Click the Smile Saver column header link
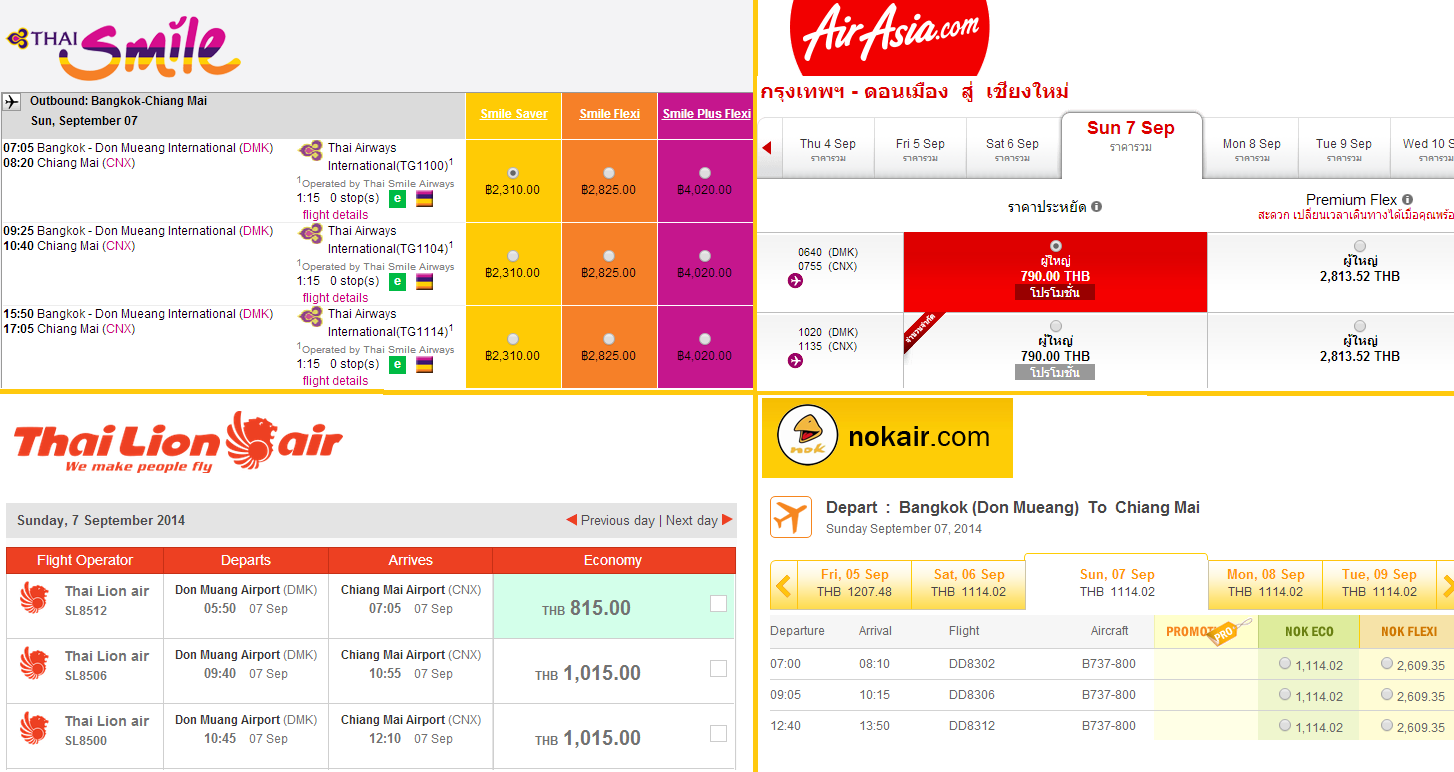This screenshot has height=772, width=1454. [x=514, y=114]
